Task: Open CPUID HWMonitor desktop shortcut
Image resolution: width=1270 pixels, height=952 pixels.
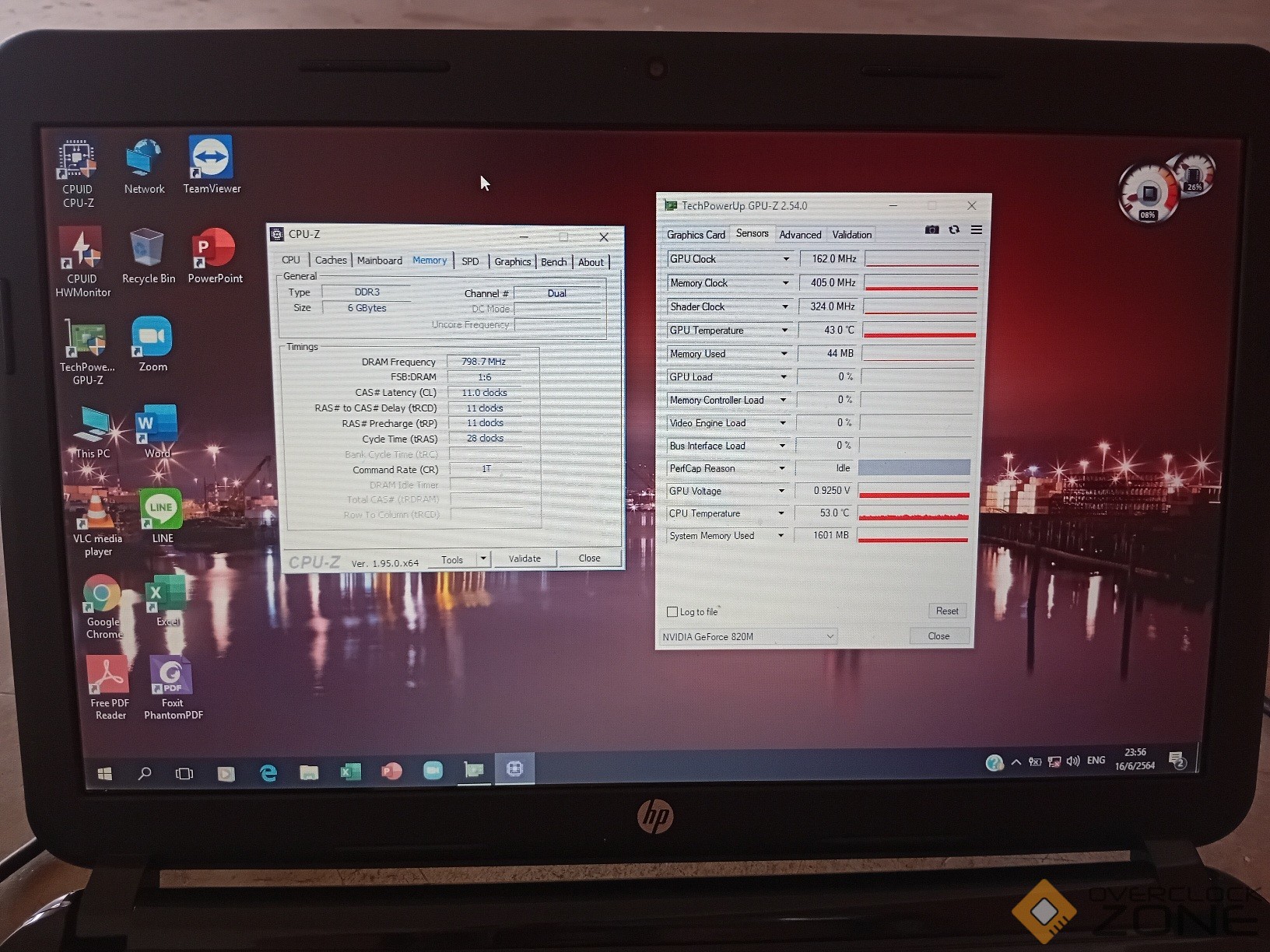Action: click(x=82, y=263)
